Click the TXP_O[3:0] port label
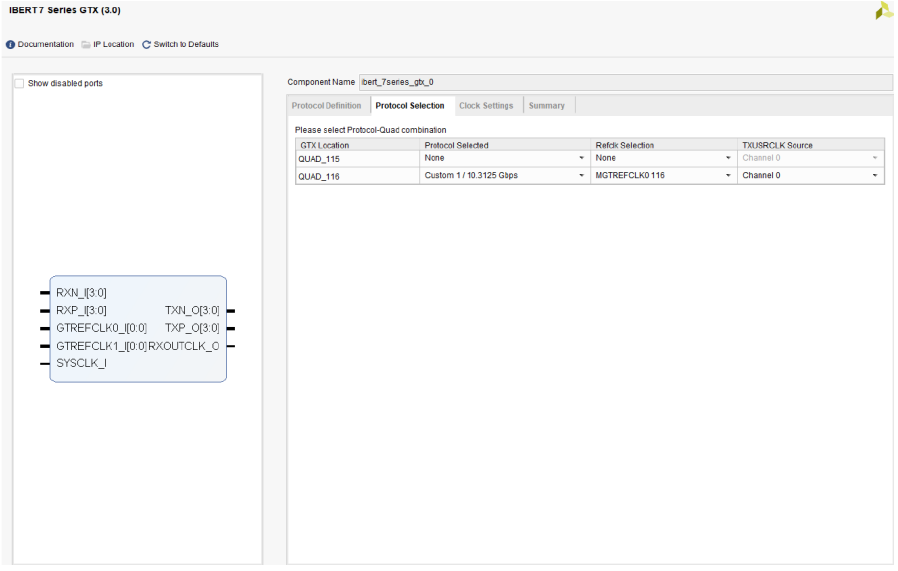 (192, 328)
